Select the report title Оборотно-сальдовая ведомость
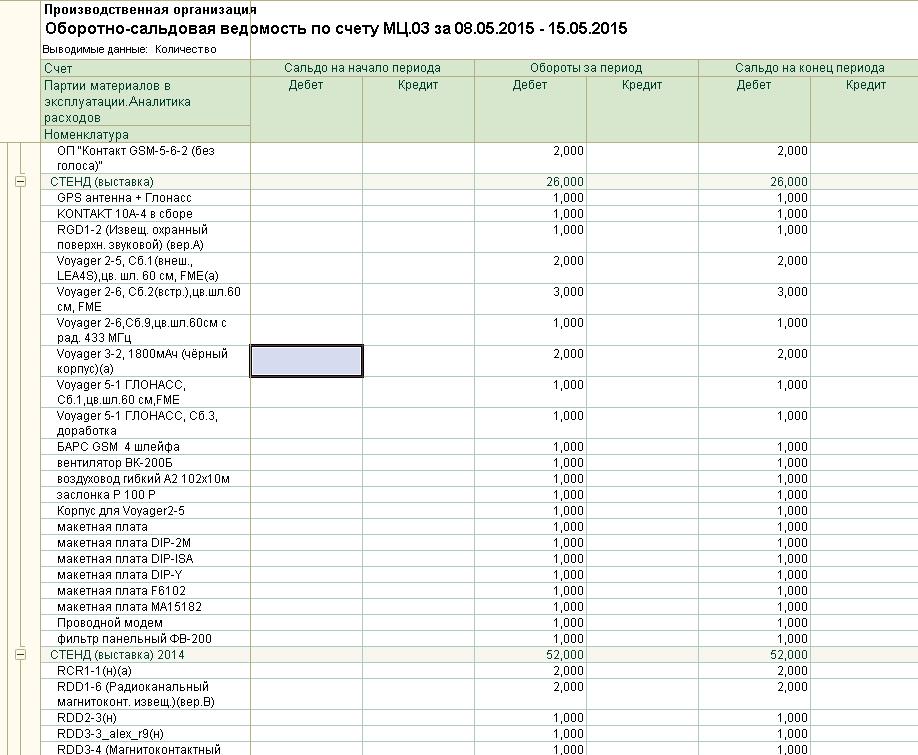 [336, 28]
